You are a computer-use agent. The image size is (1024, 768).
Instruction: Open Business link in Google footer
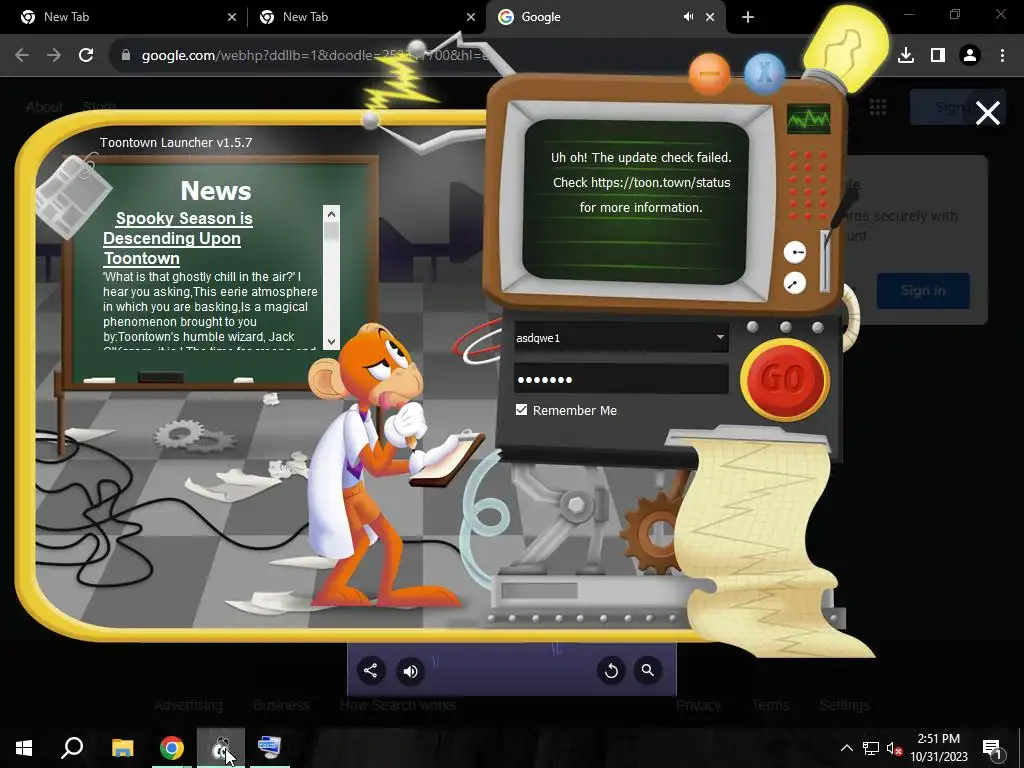(x=281, y=705)
